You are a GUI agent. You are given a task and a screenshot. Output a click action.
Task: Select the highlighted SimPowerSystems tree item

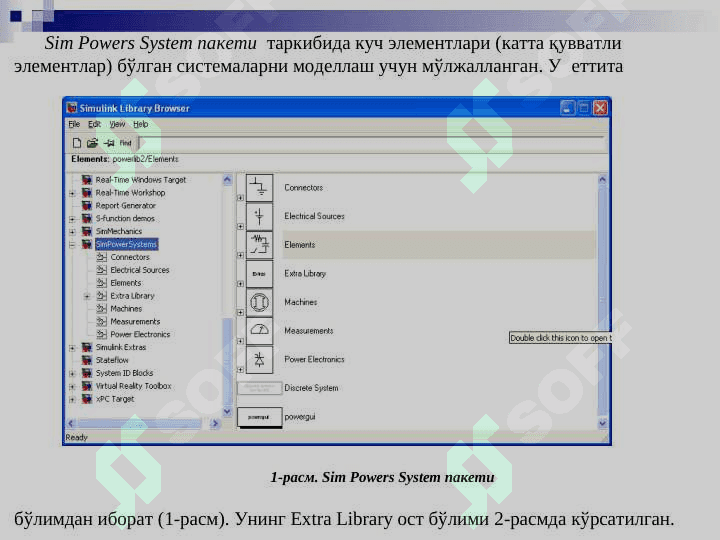point(126,244)
